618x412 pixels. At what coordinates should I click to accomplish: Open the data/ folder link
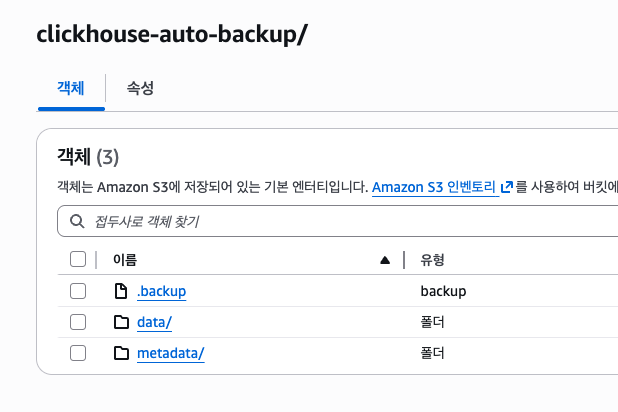click(154, 322)
